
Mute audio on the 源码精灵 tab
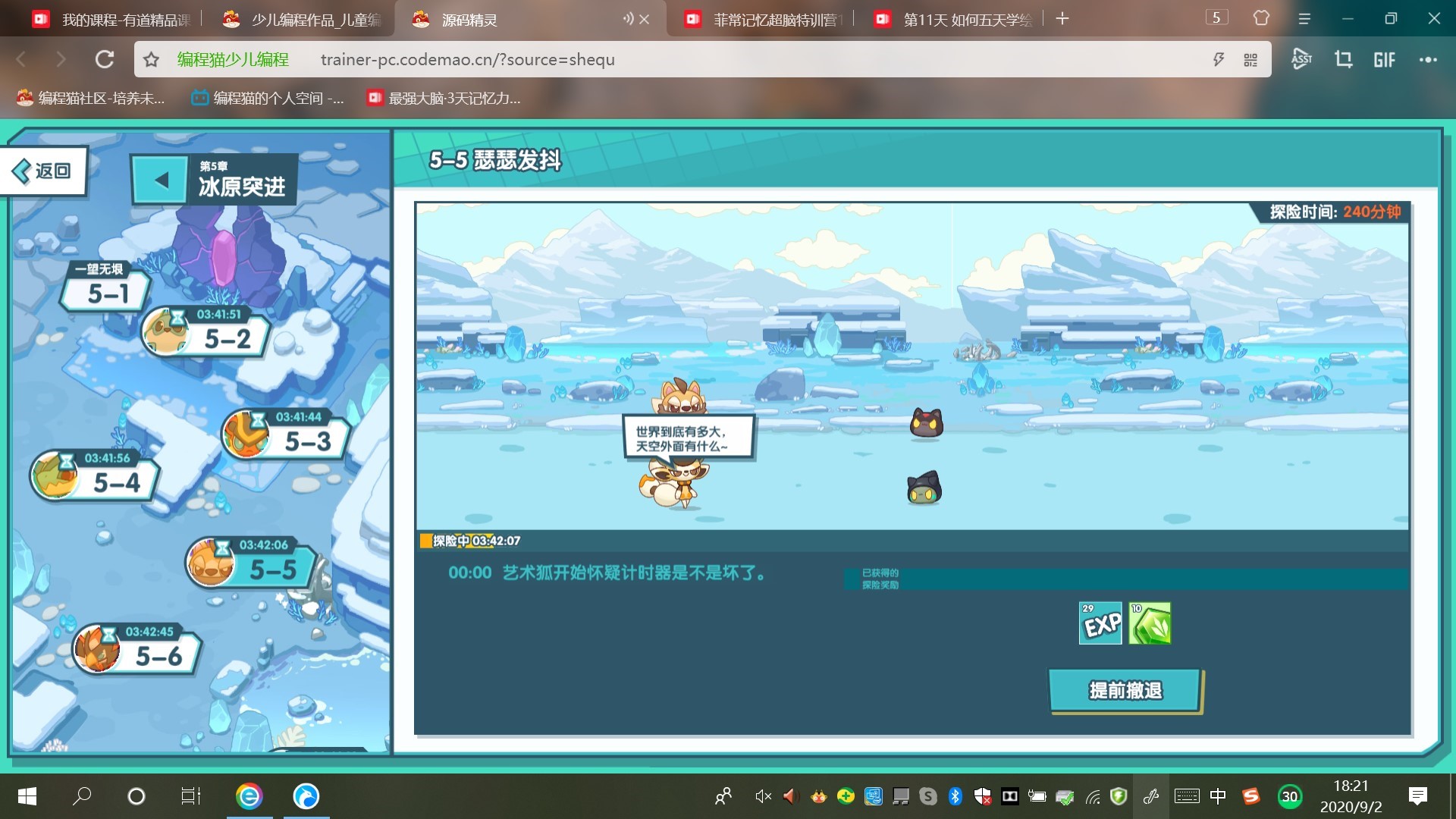[628, 19]
